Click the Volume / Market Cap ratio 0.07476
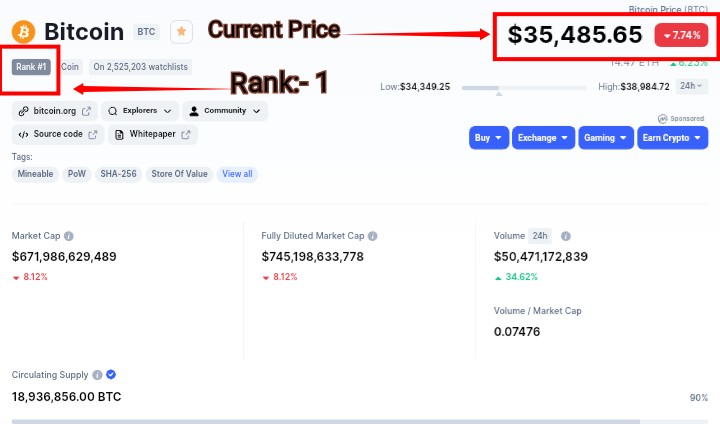 tap(517, 332)
